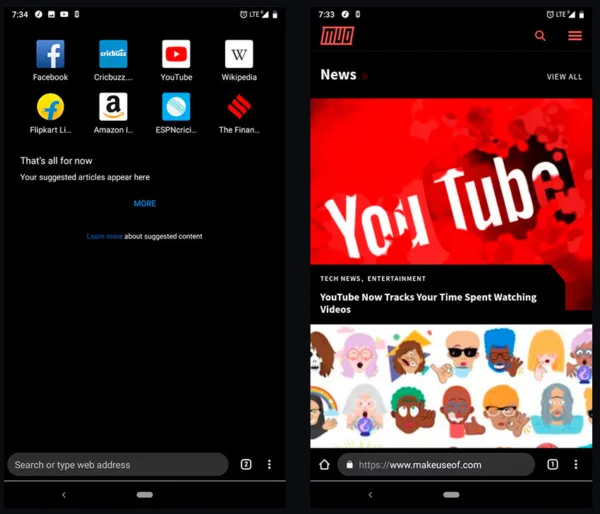Tap the left status bar alarm icon
This screenshot has height=514, width=600.
tap(243, 15)
